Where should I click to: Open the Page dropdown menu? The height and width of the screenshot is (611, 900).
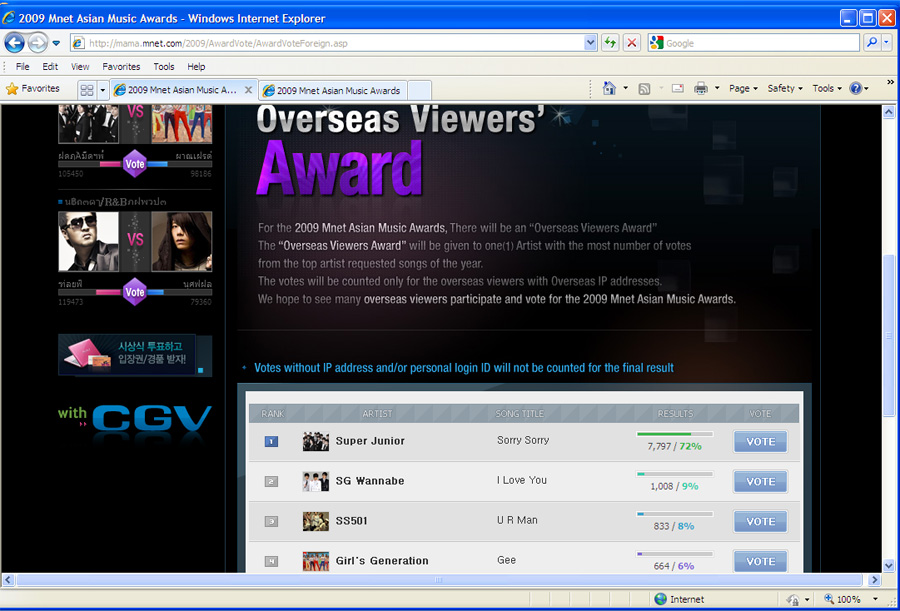tap(743, 88)
